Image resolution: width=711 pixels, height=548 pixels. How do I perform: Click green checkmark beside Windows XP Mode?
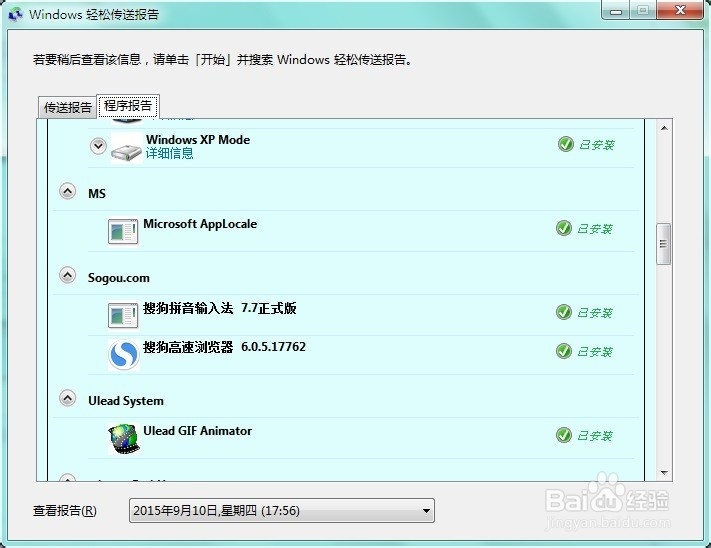tap(565, 144)
